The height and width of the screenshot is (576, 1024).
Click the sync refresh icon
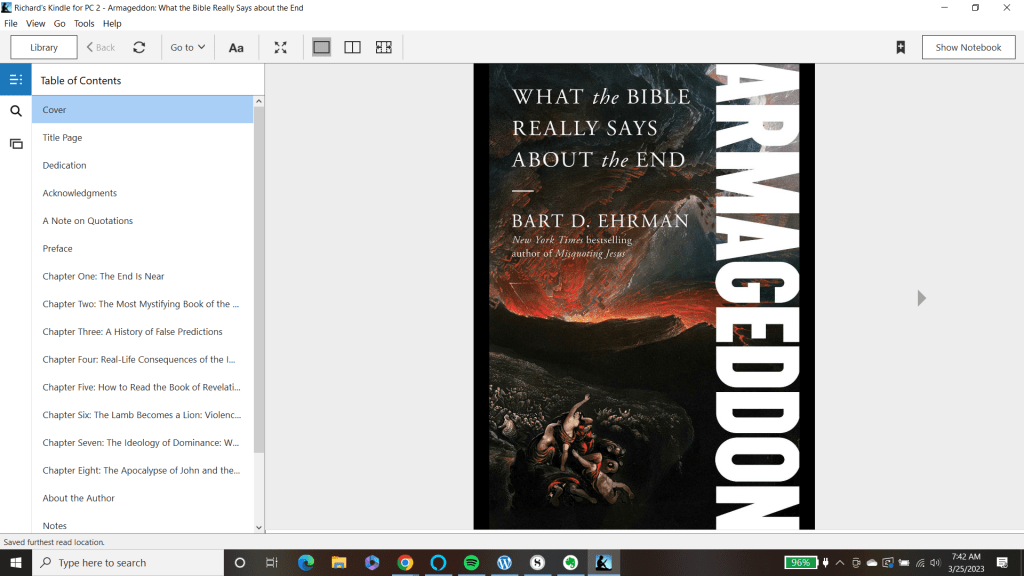(x=139, y=47)
